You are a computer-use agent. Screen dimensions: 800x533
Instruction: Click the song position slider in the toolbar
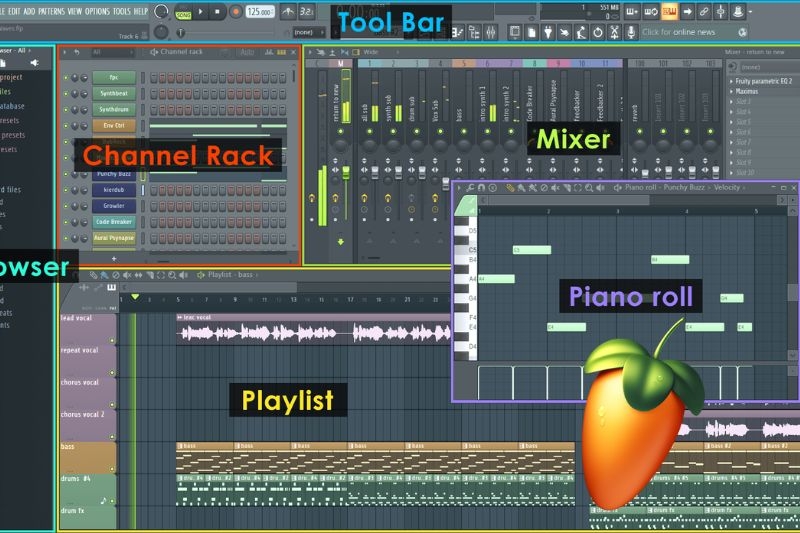click(230, 33)
